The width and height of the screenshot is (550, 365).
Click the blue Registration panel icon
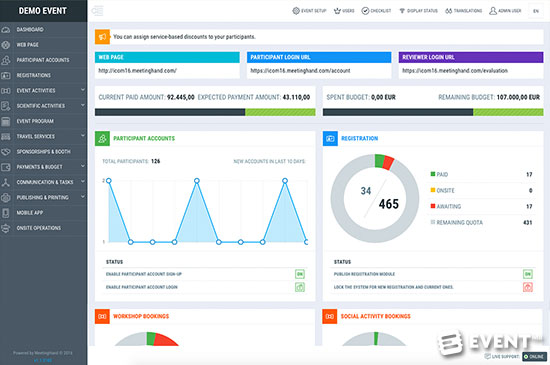click(x=330, y=138)
